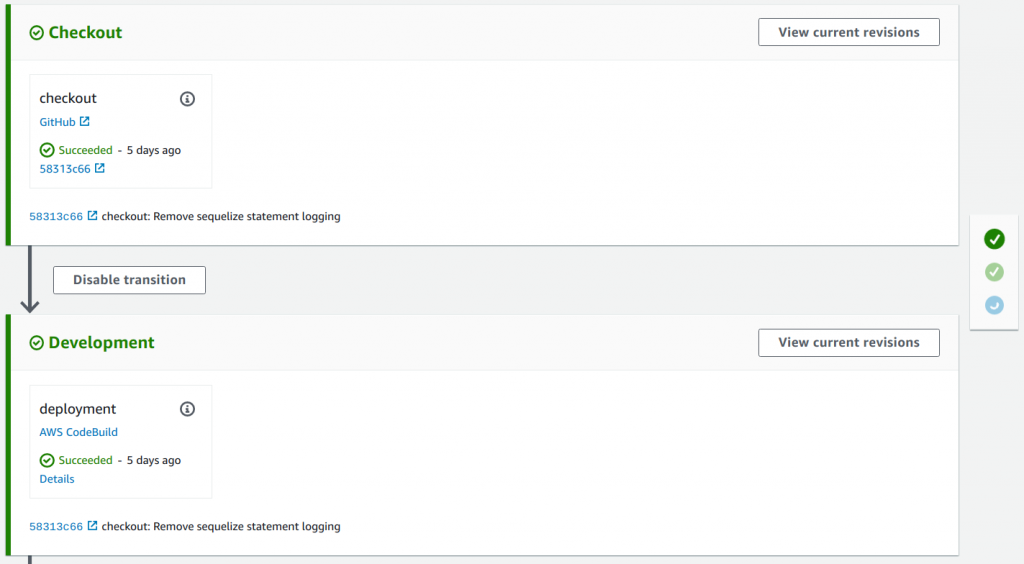Open AWS CodeBuild link in deployment
The width and height of the screenshot is (1024, 564).
click(x=78, y=432)
